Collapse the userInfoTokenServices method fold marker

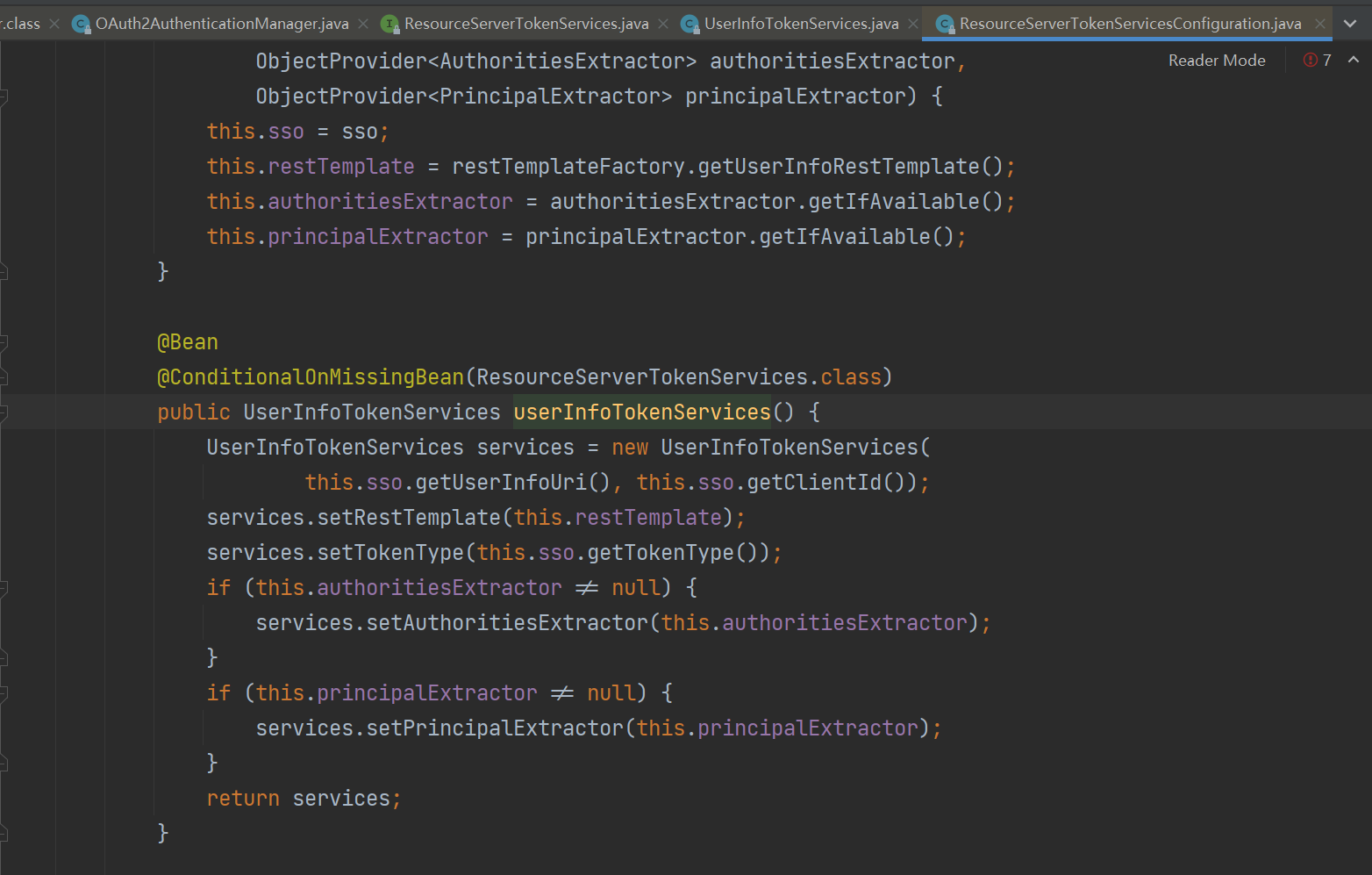(x=4, y=412)
